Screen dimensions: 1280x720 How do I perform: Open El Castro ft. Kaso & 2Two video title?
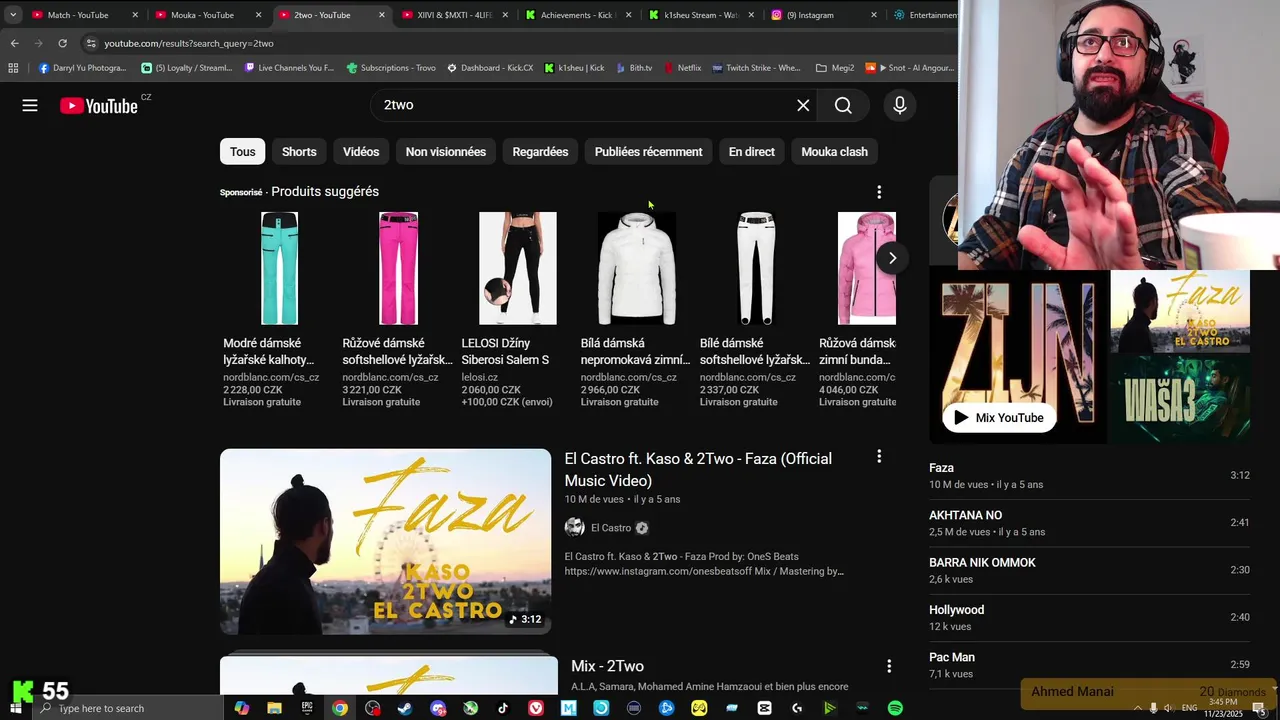click(698, 469)
